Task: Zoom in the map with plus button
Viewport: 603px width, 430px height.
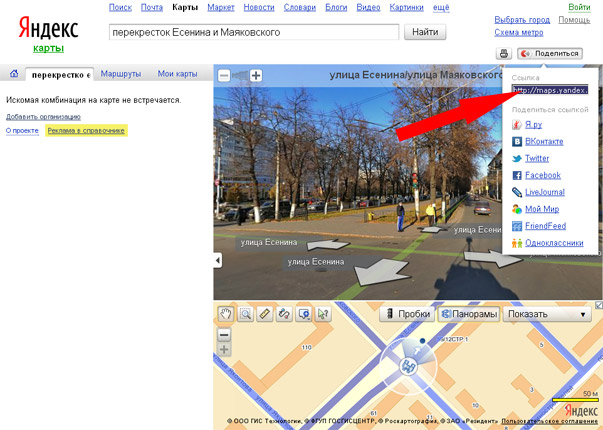Action: [224, 350]
